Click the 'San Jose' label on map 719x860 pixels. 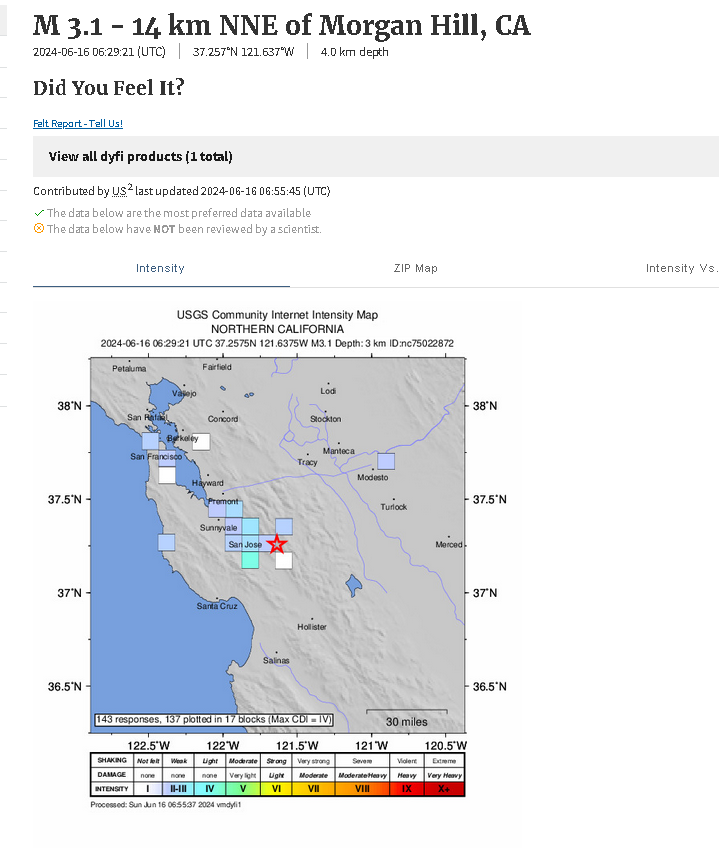tap(245, 545)
